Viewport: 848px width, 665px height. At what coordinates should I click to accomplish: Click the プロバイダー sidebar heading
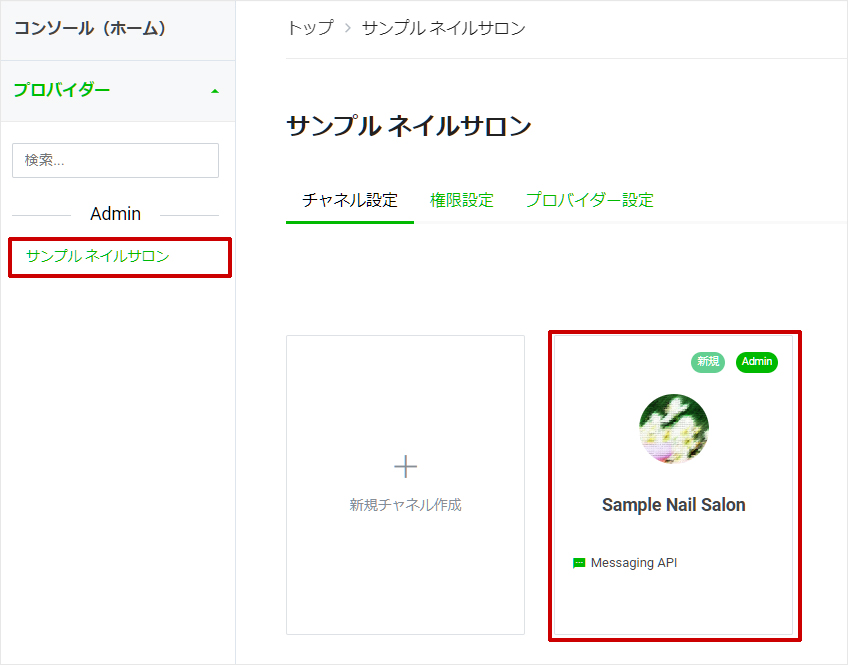tap(62, 90)
